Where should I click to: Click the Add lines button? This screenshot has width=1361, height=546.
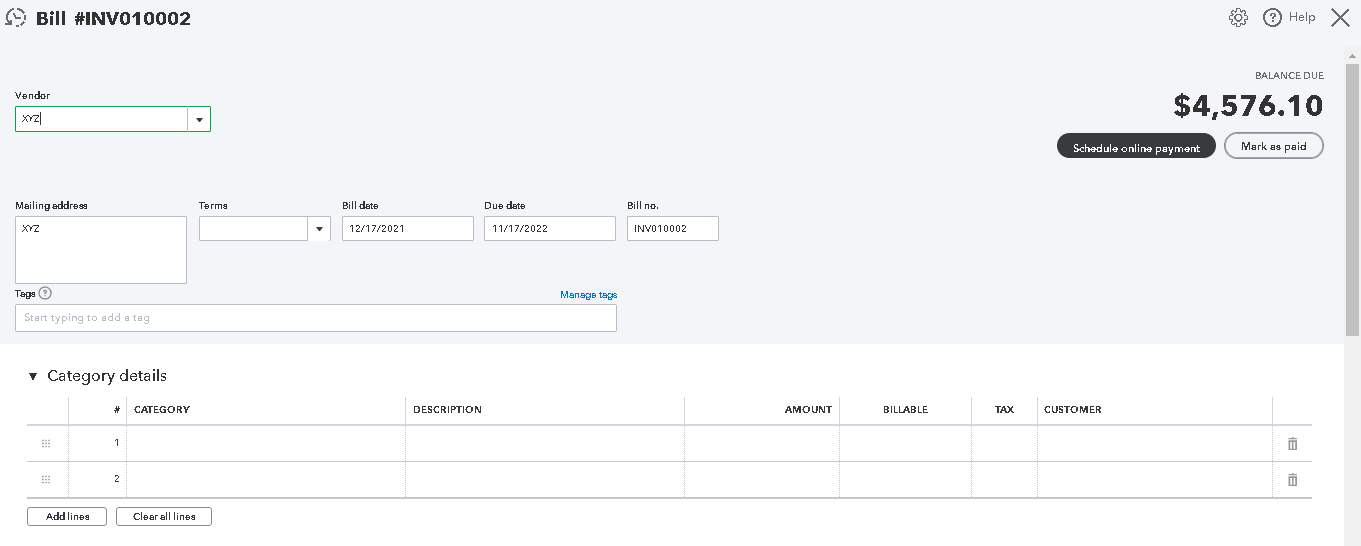tap(67, 517)
